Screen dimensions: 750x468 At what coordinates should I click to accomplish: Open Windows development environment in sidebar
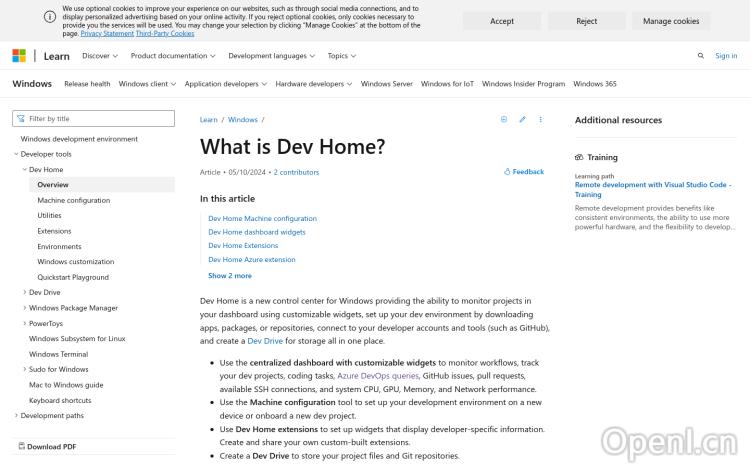79,139
